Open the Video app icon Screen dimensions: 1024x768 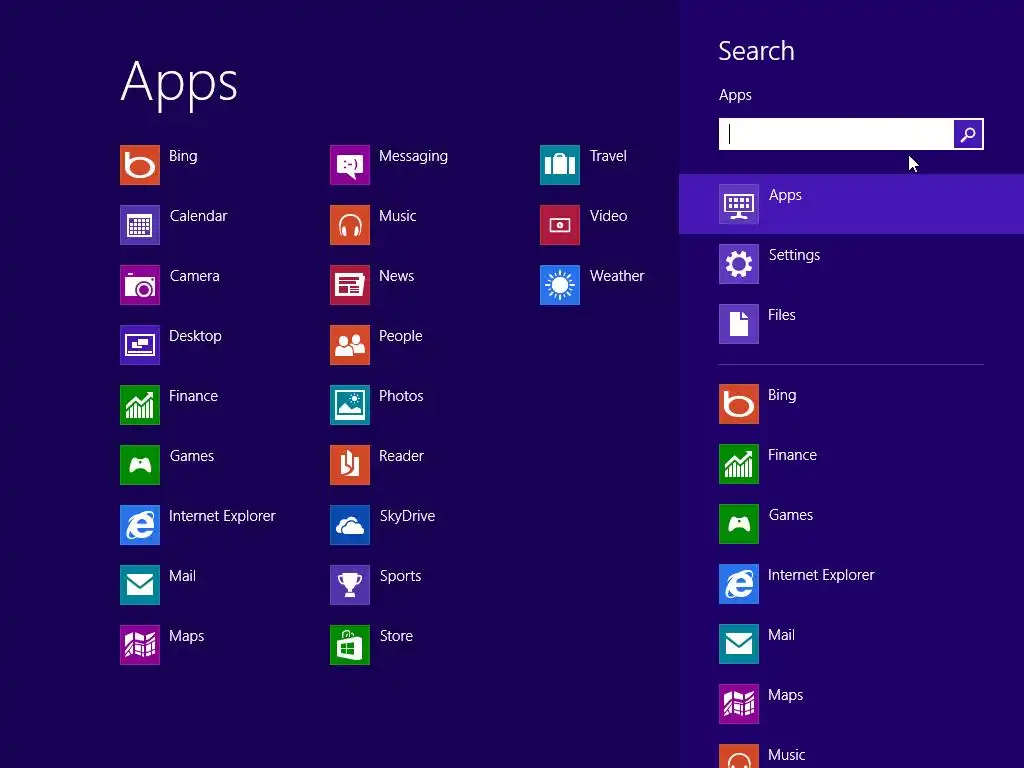[x=560, y=225]
